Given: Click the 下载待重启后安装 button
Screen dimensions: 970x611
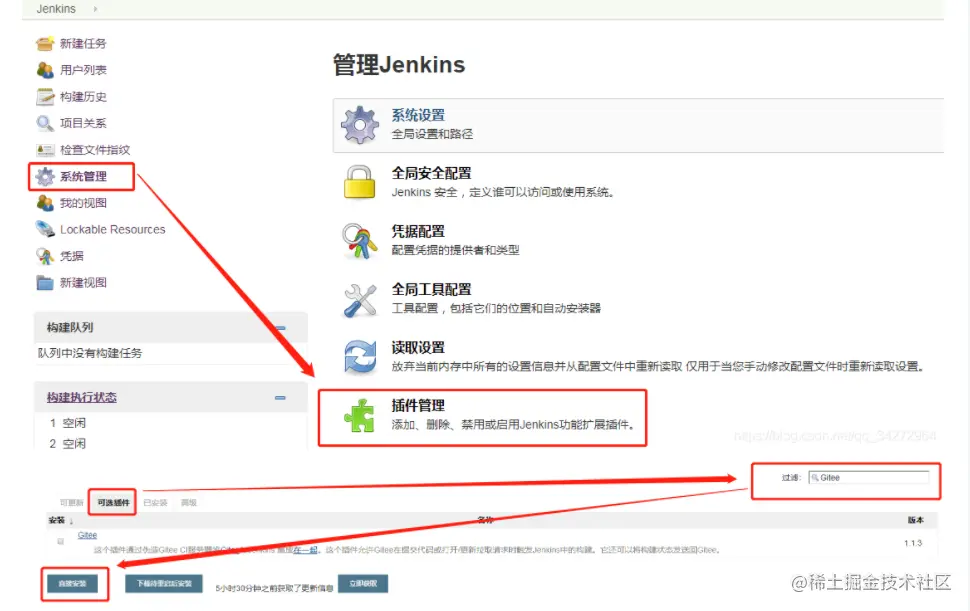Looking at the screenshot, I should coord(164,583).
